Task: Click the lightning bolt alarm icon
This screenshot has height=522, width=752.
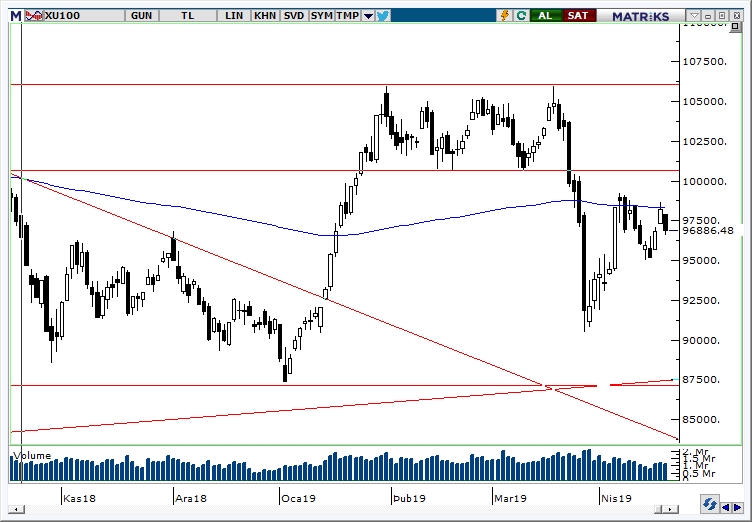Action: (505, 15)
